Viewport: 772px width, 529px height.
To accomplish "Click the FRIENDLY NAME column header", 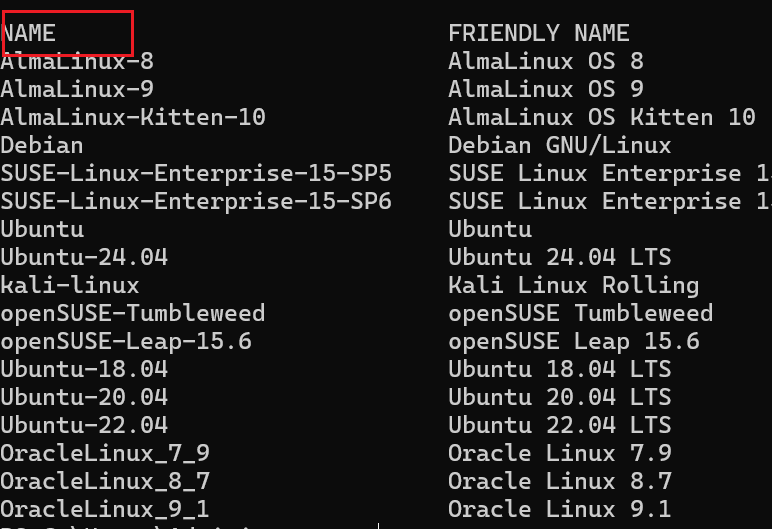I will (x=538, y=33).
